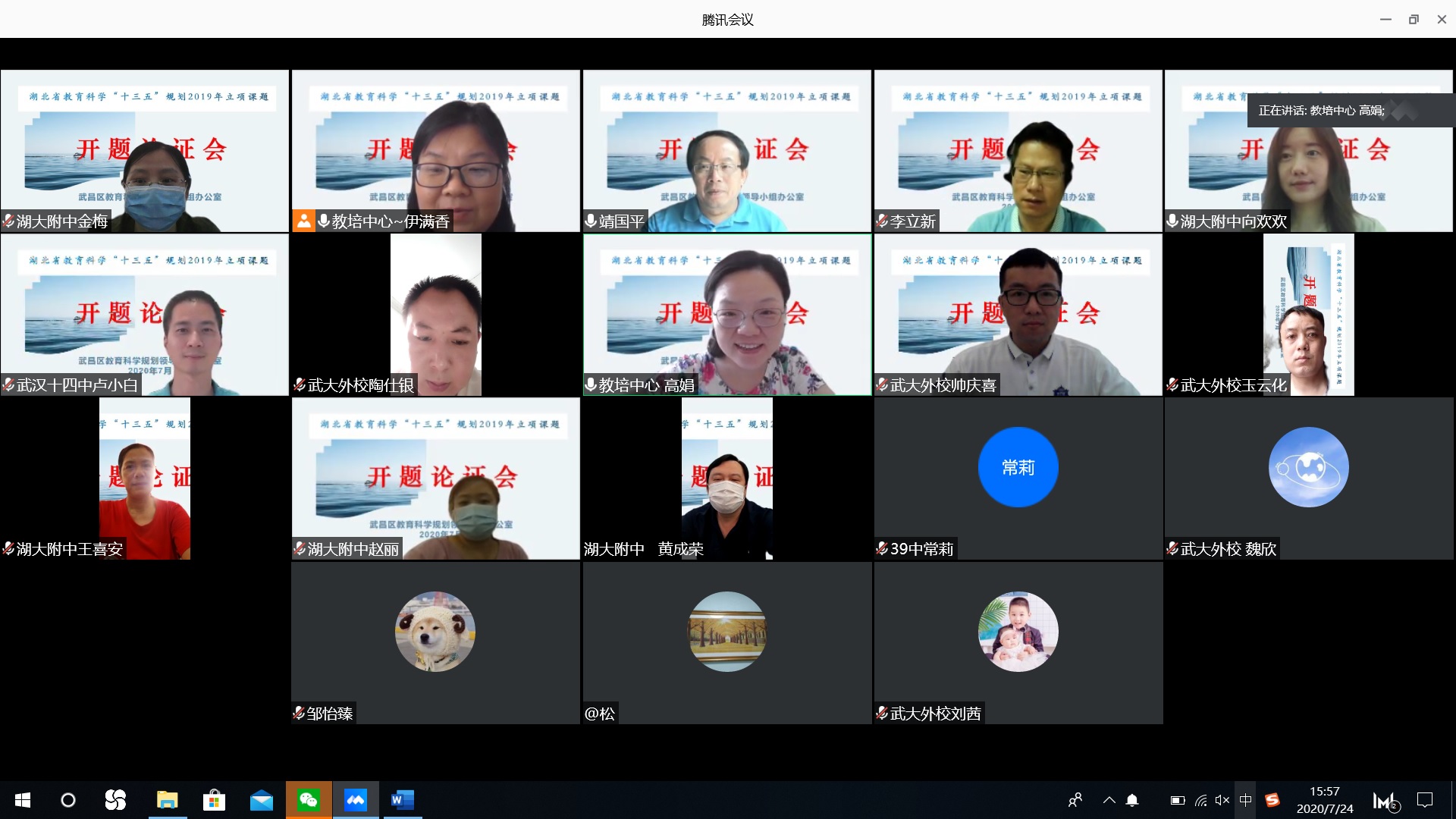
Task: Click the Sogou input method tray icon
Action: (1272, 800)
